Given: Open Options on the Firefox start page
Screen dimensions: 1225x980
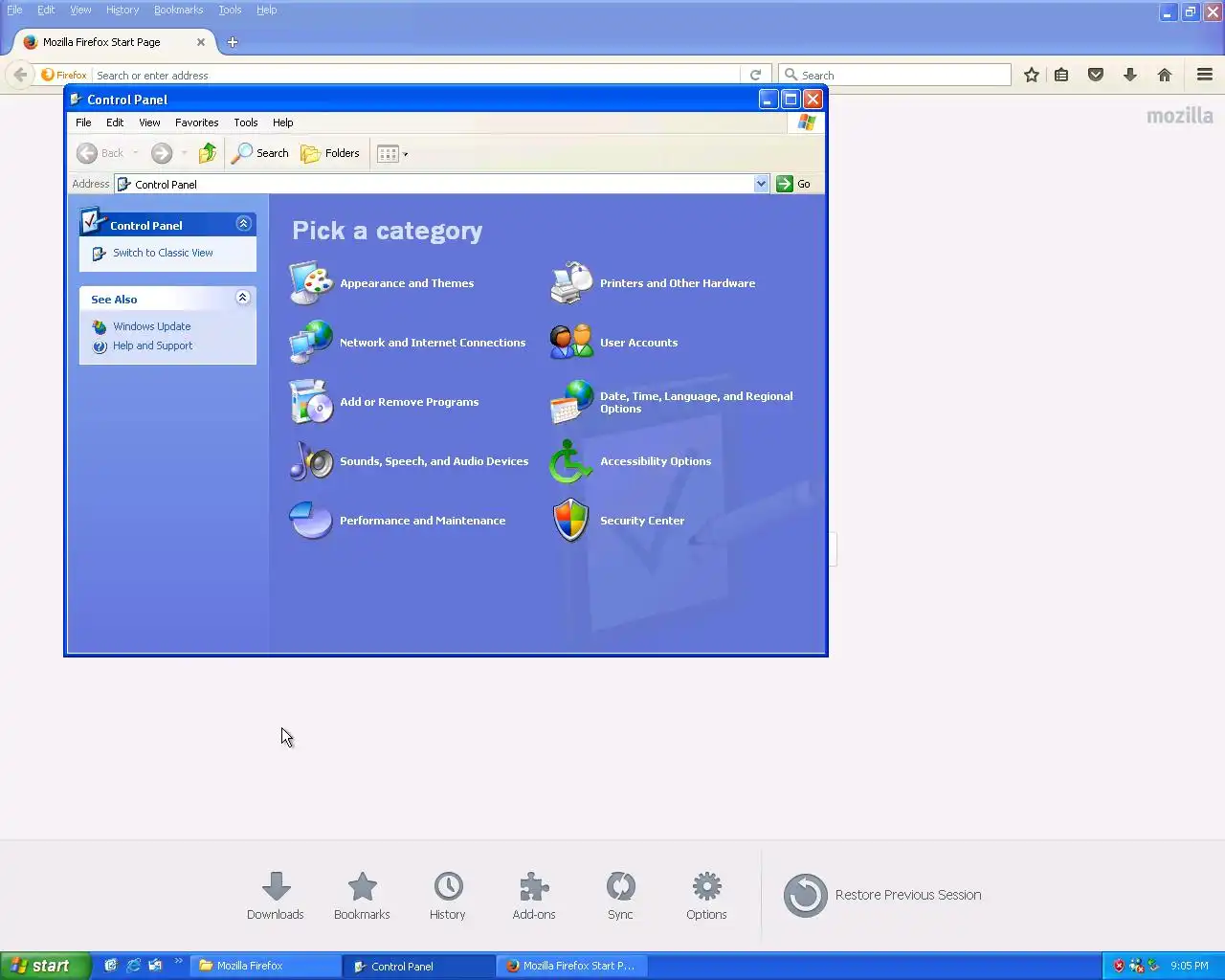Looking at the screenshot, I should click(706, 896).
